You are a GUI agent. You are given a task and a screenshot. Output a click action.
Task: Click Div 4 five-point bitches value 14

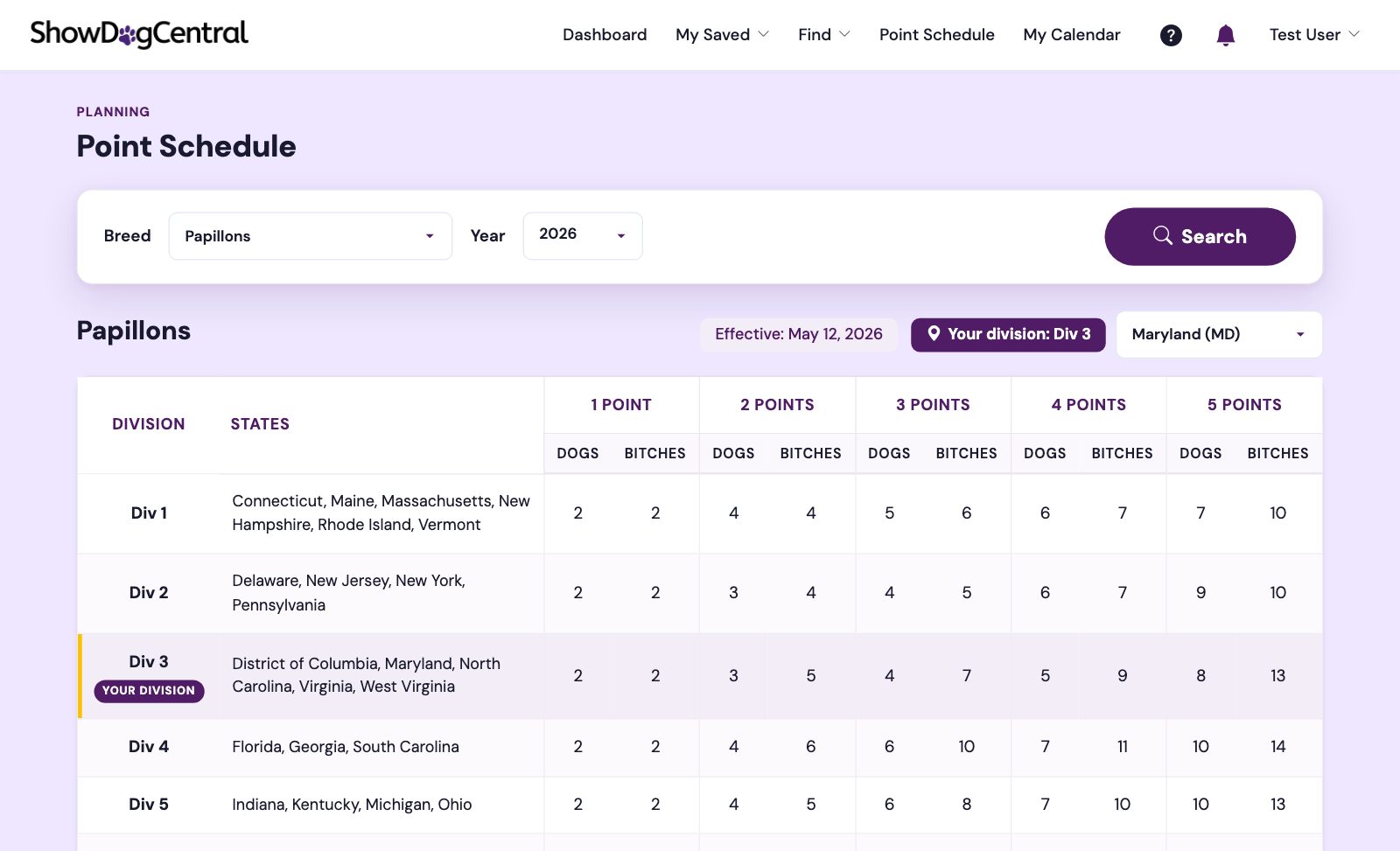(1277, 747)
